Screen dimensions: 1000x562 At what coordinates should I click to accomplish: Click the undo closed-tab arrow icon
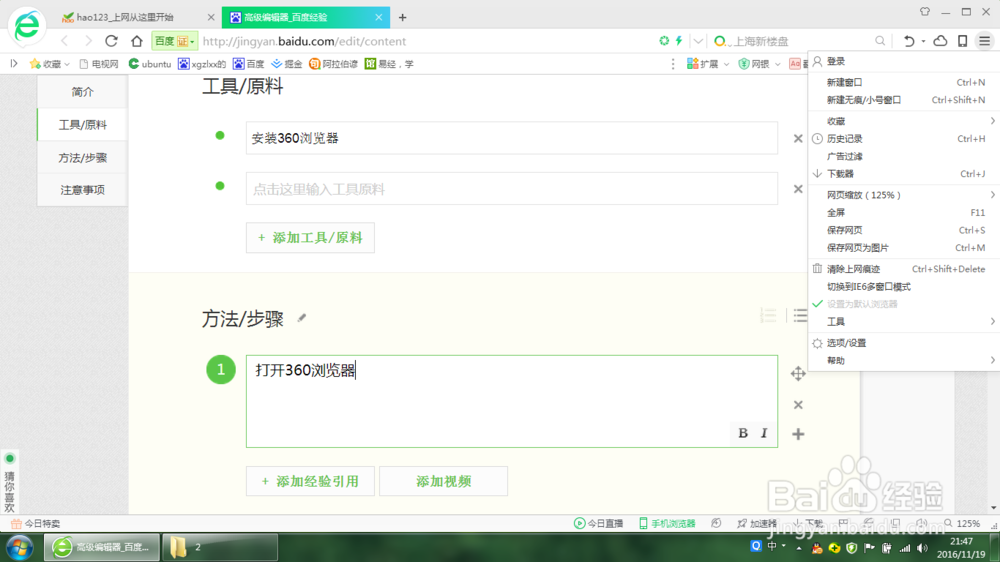909,41
